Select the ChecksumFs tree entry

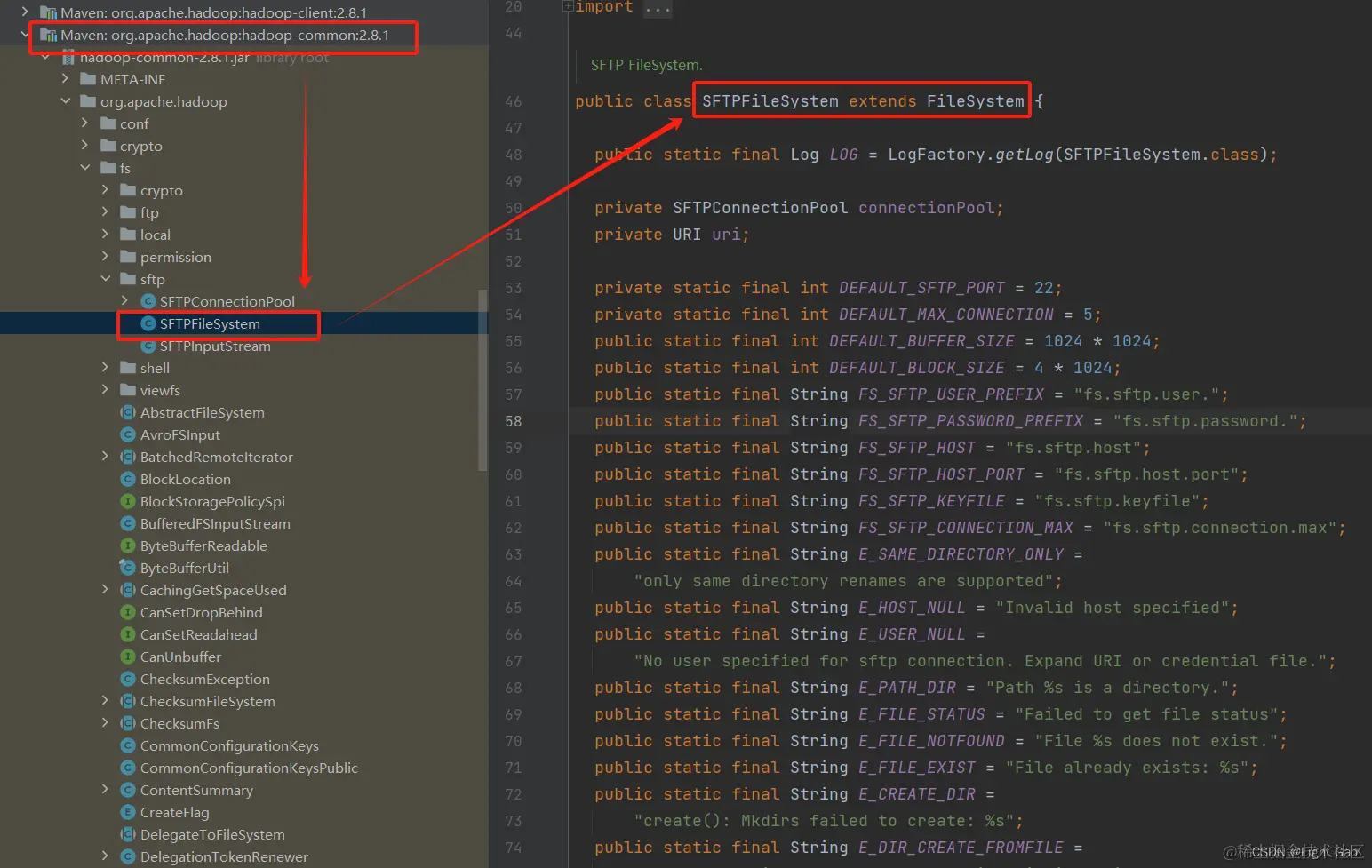click(179, 723)
